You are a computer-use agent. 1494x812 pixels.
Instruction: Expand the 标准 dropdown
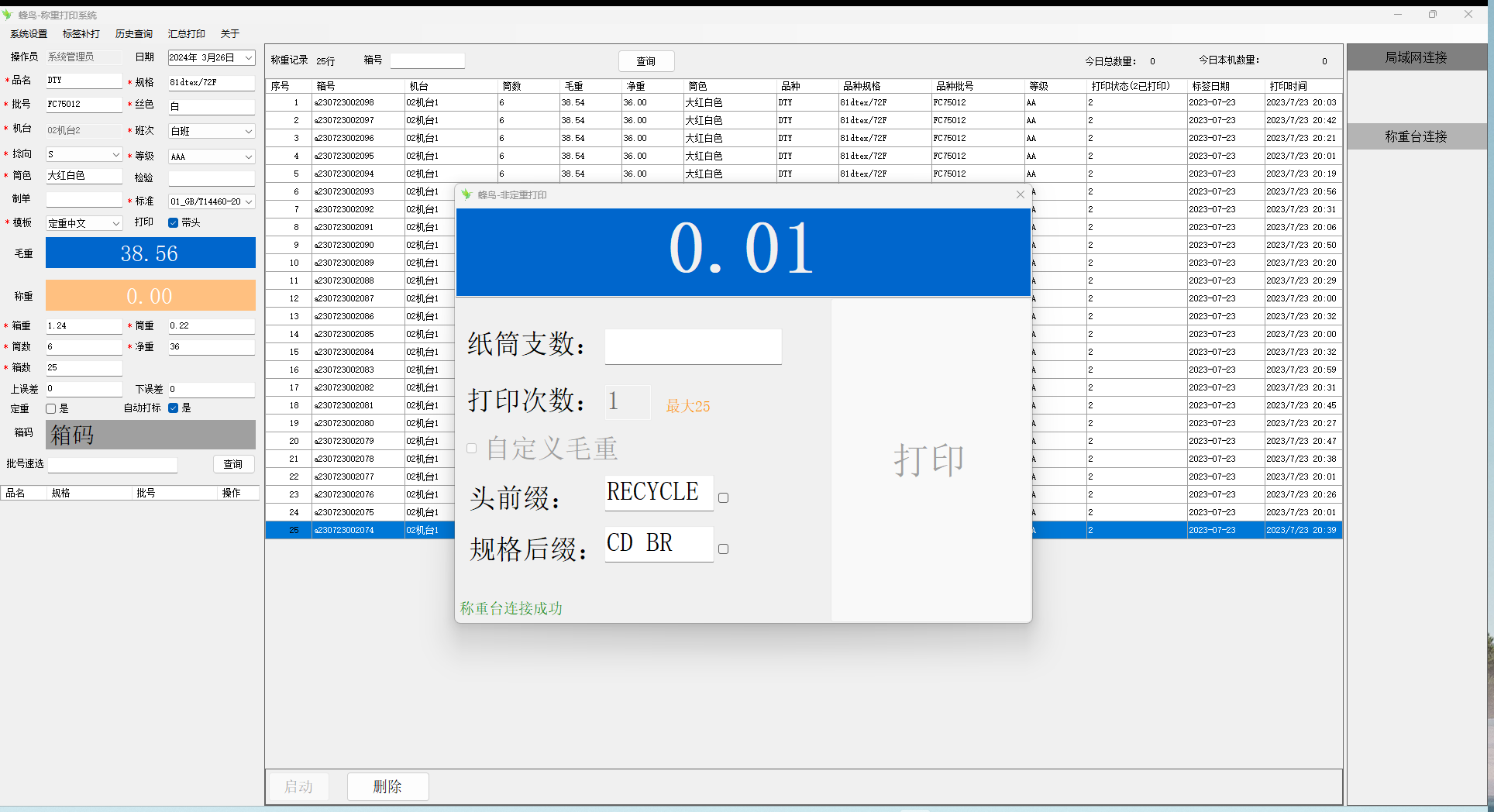249,201
